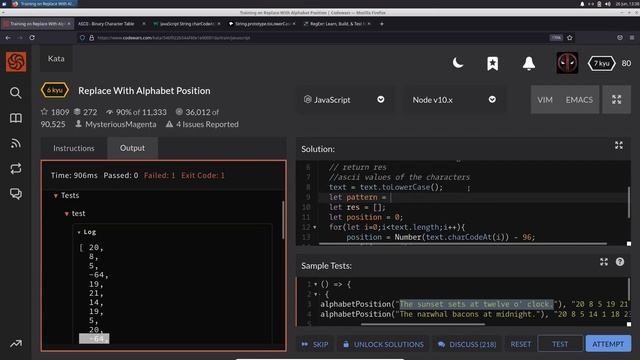Click the Solution editor horizontal scrollbar
Screen dimensions: 640x360
462,244
